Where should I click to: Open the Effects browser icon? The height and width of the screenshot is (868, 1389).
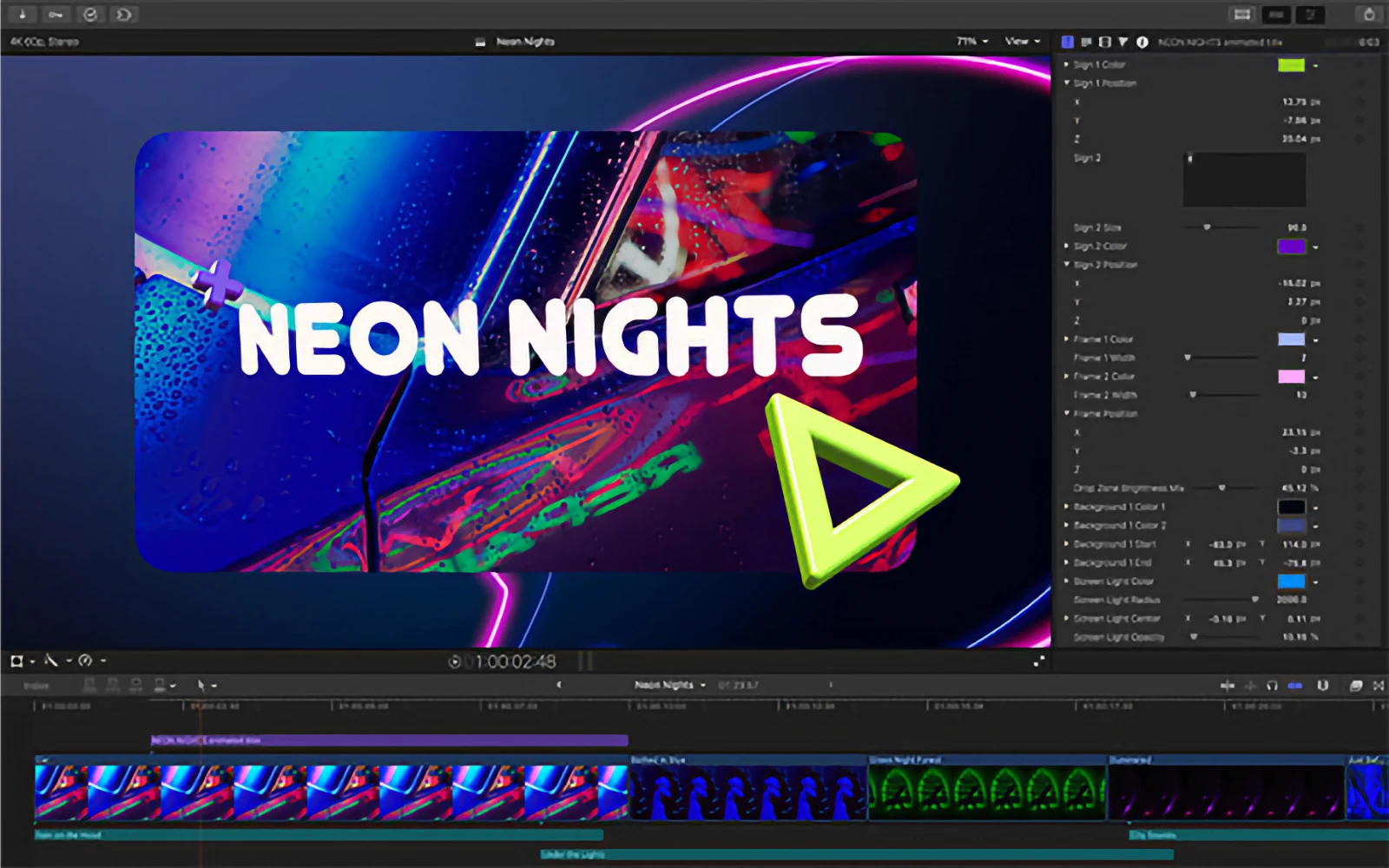click(x=1355, y=686)
